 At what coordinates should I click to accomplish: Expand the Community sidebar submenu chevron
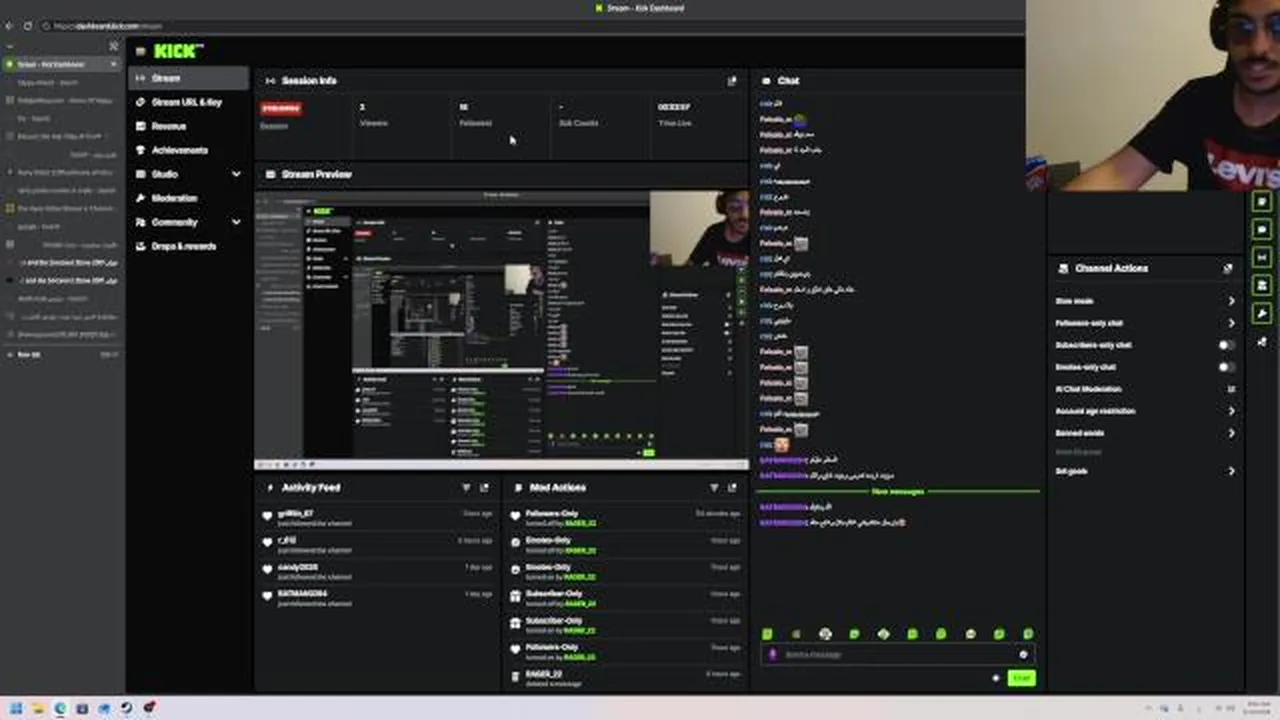coord(236,222)
